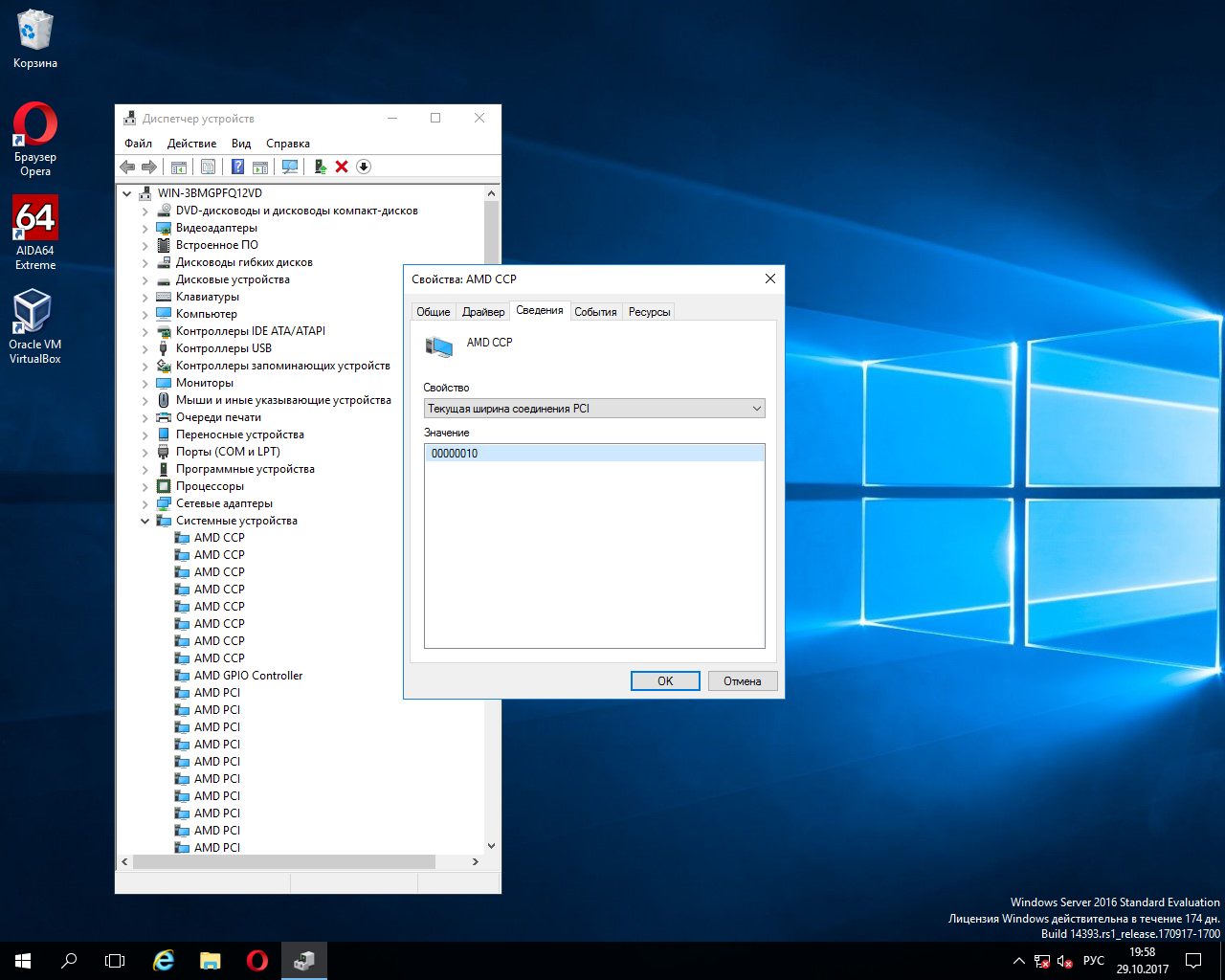
Task: Switch to the Драйвер tab
Action: (483, 312)
